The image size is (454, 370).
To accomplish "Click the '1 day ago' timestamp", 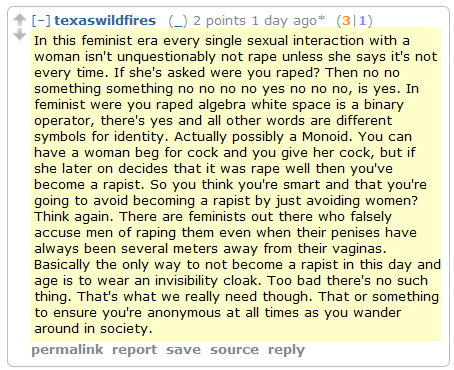I will 284,21.
